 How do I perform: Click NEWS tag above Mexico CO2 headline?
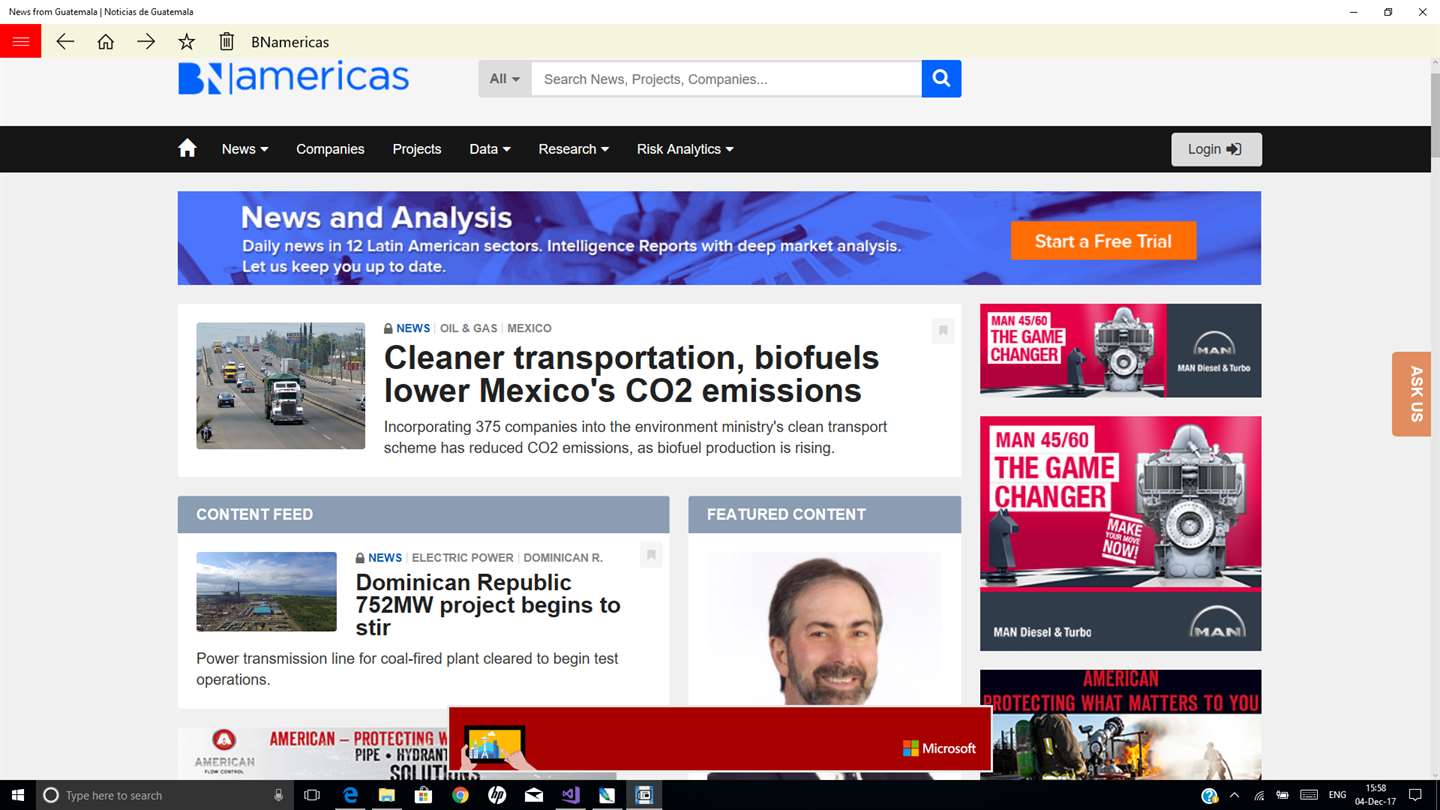413,328
